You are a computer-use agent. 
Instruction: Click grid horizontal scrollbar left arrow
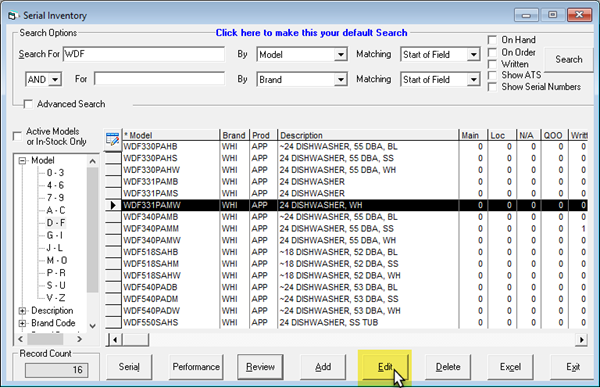coord(114,339)
